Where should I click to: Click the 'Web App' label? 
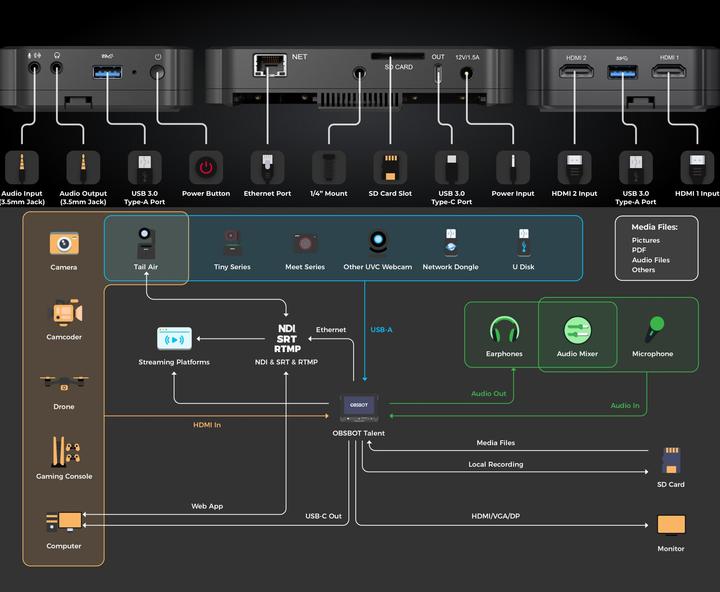click(x=207, y=506)
